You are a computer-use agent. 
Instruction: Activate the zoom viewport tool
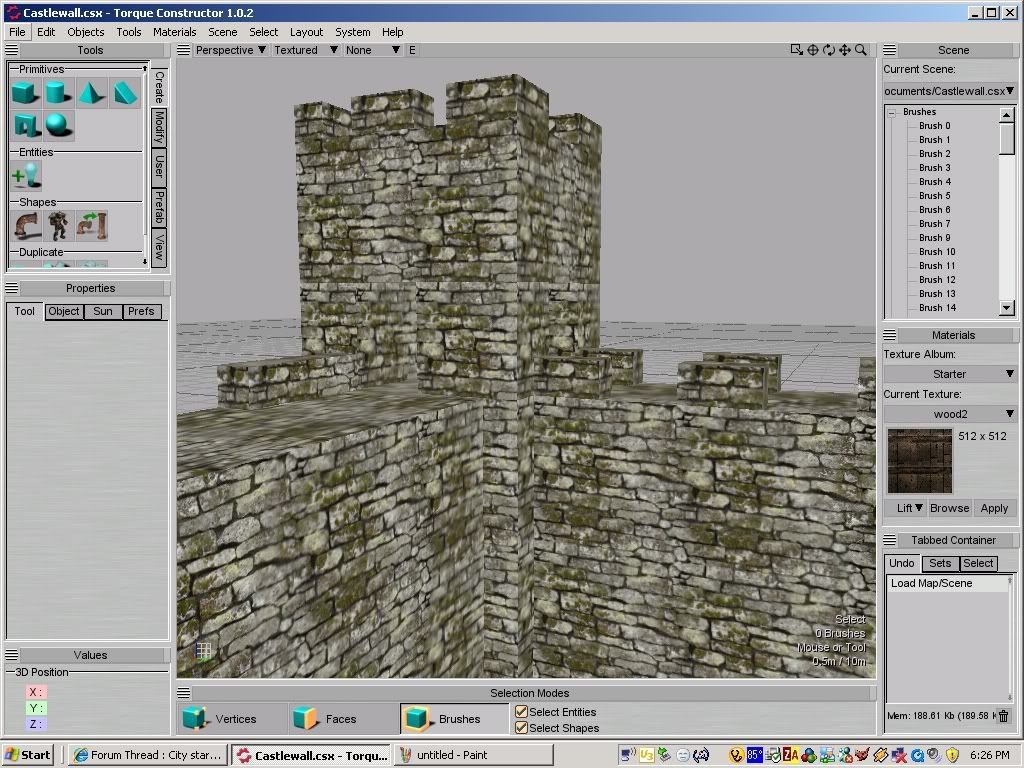click(x=862, y=48)
